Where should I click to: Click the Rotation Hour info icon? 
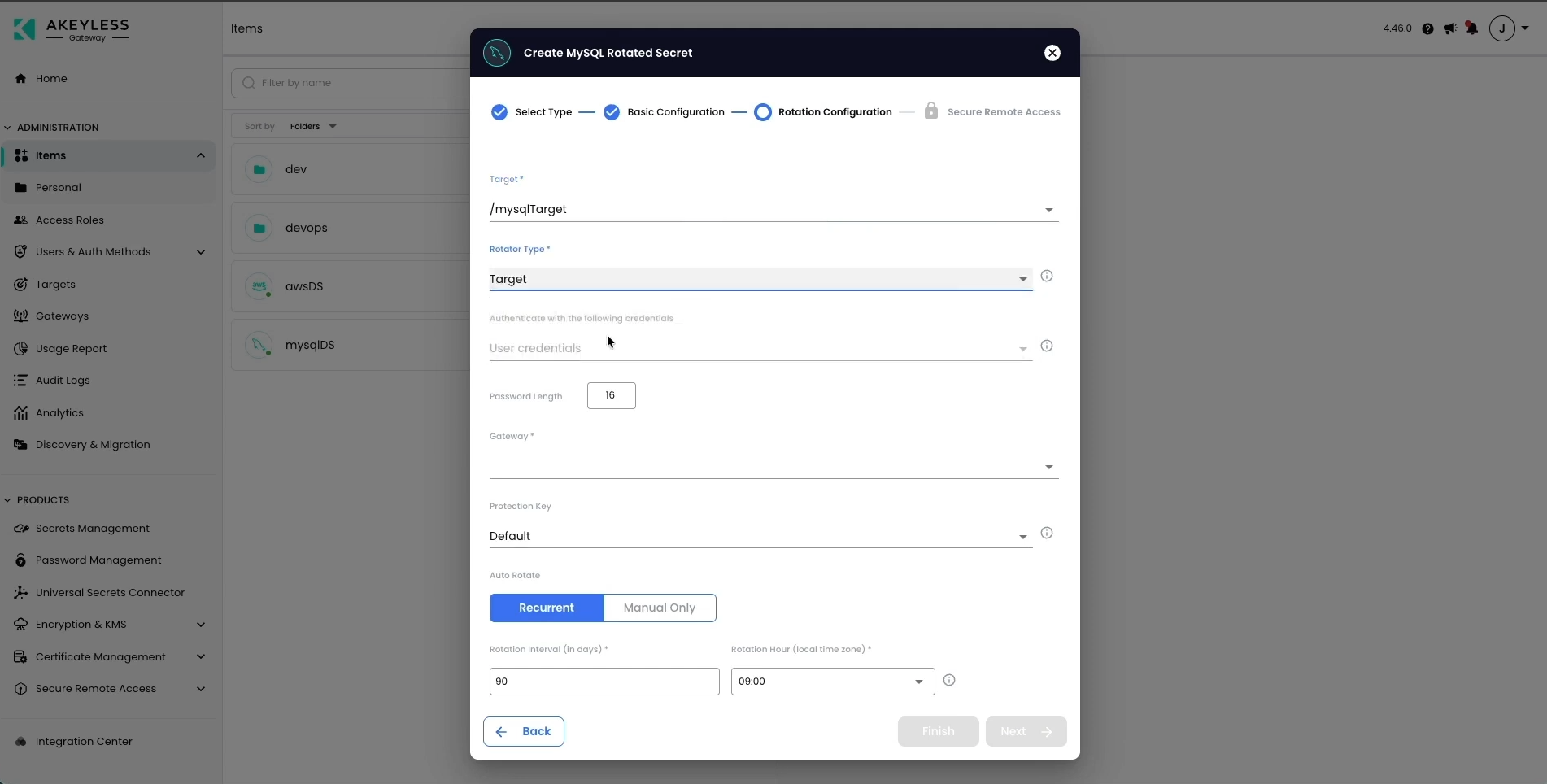coord(949,680)
